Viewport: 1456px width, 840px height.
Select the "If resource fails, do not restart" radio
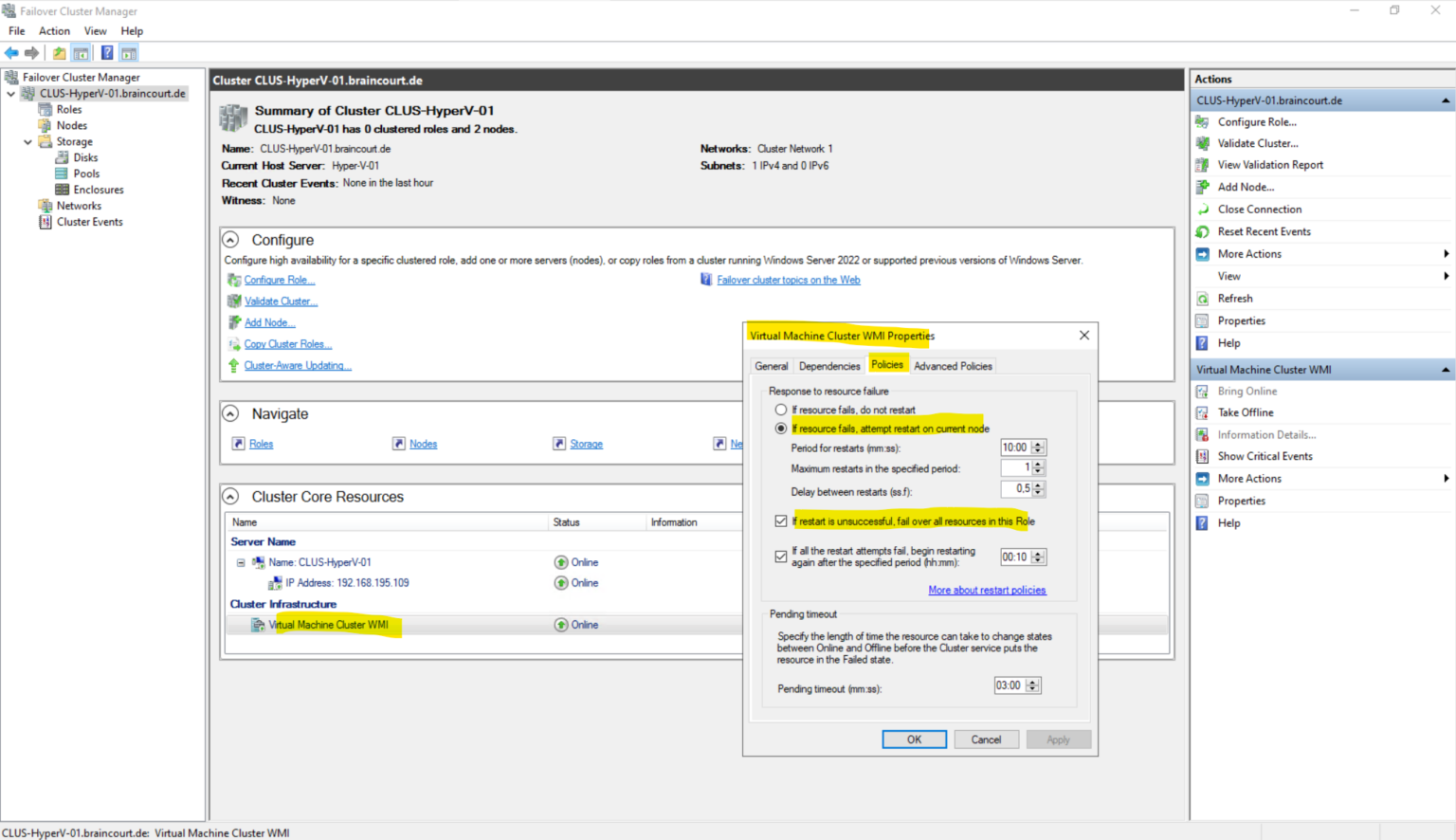coord(781,409)
